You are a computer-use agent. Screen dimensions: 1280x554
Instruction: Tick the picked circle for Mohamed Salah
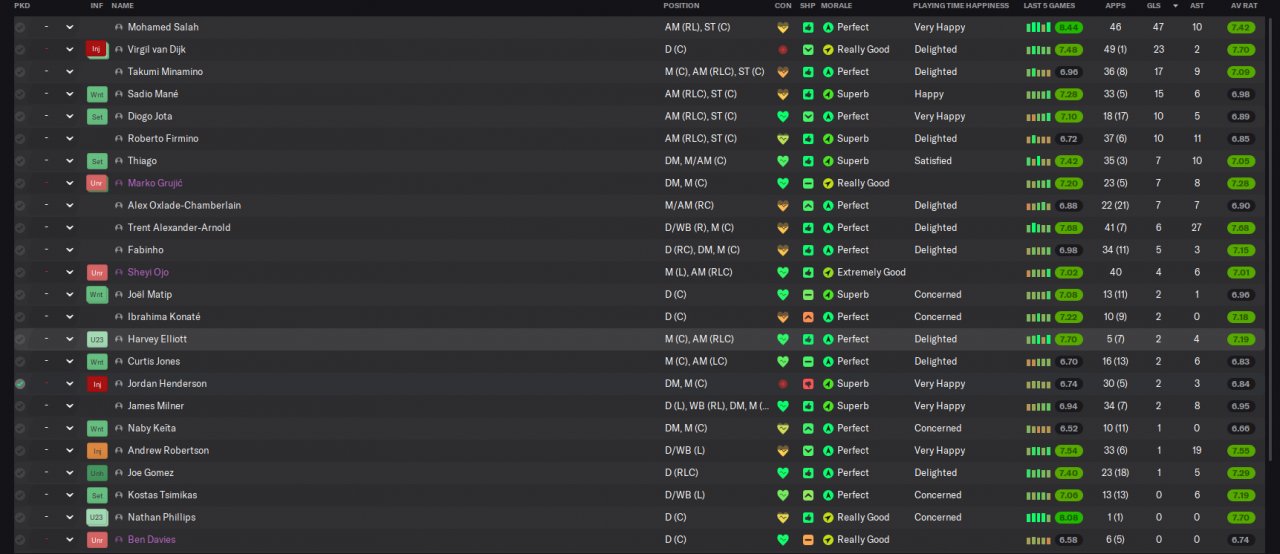tap(20, 27)
